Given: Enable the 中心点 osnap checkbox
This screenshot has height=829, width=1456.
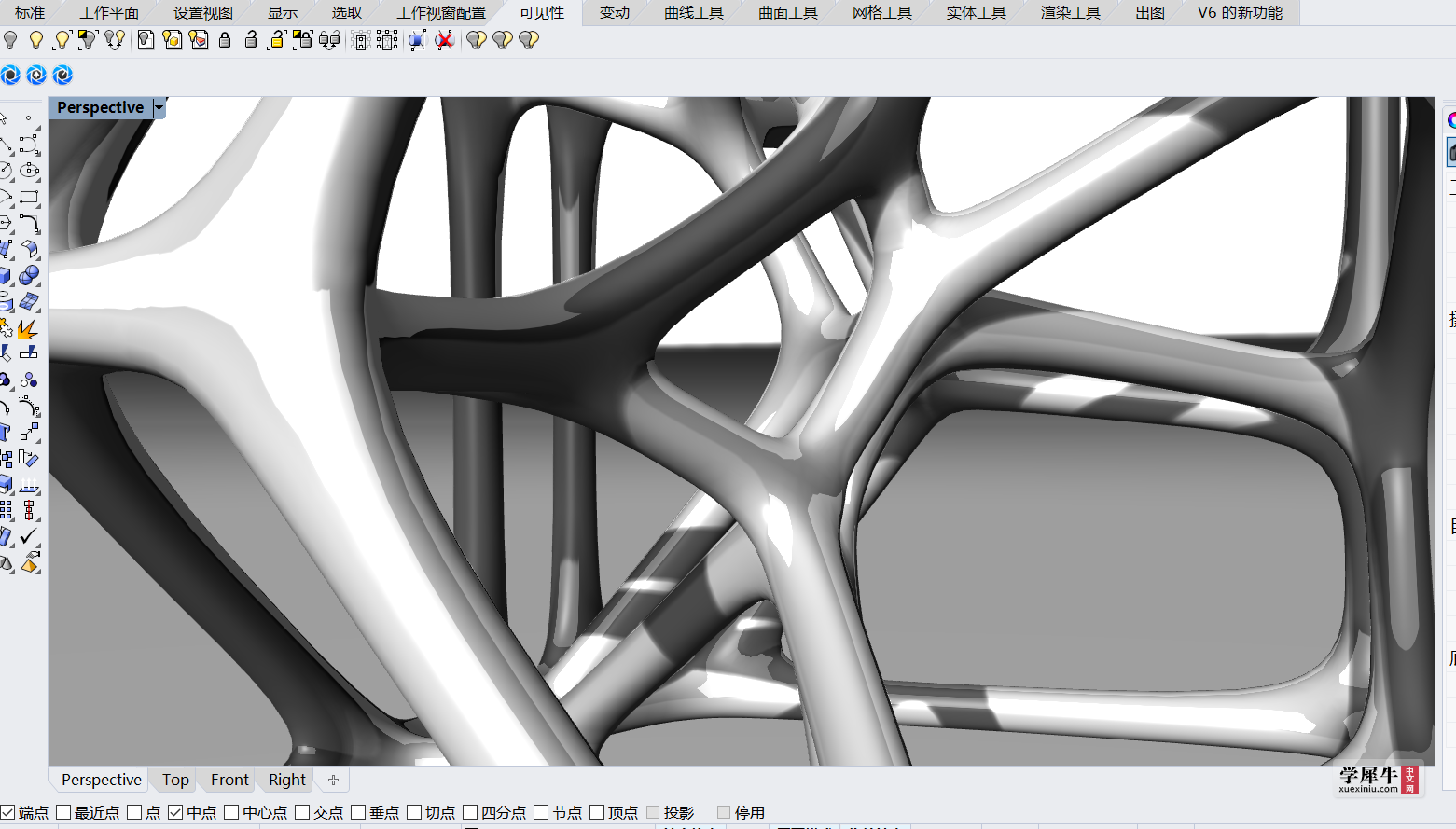Looking at the screenshot, I should pyautogui.click(x=231, y=812).
